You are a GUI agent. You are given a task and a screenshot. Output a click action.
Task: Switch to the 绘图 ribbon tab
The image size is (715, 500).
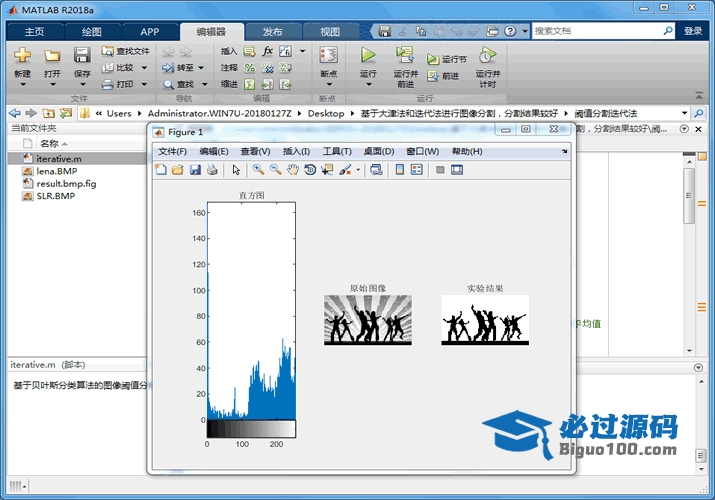(x=91, y=31)
